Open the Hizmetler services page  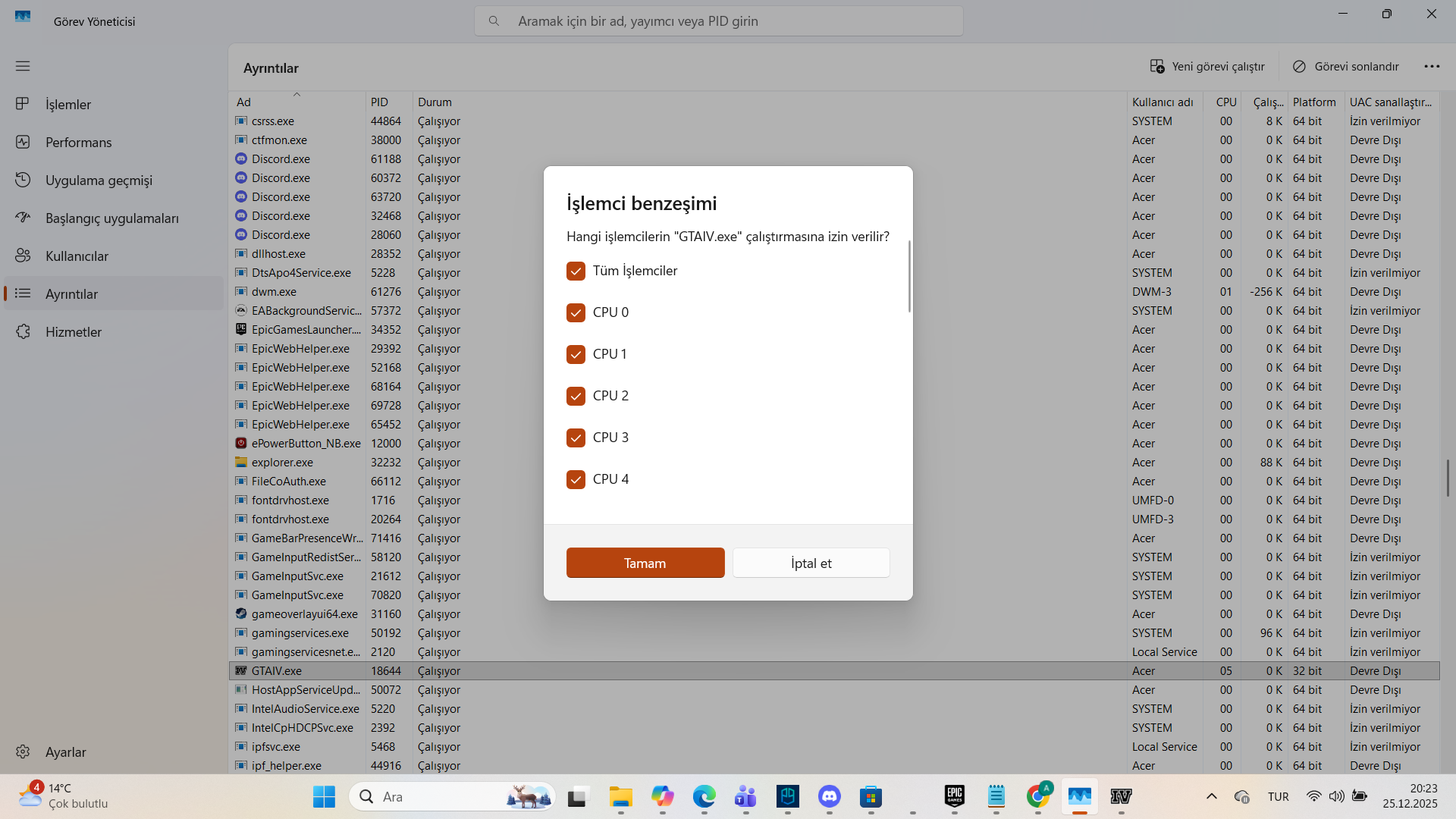pyautogui.click(x=114, y=331)
